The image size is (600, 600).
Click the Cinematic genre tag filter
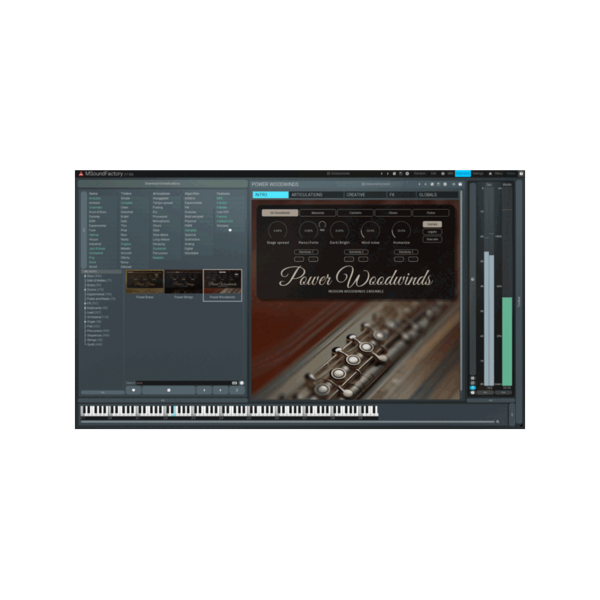click(x=96, y=207)
